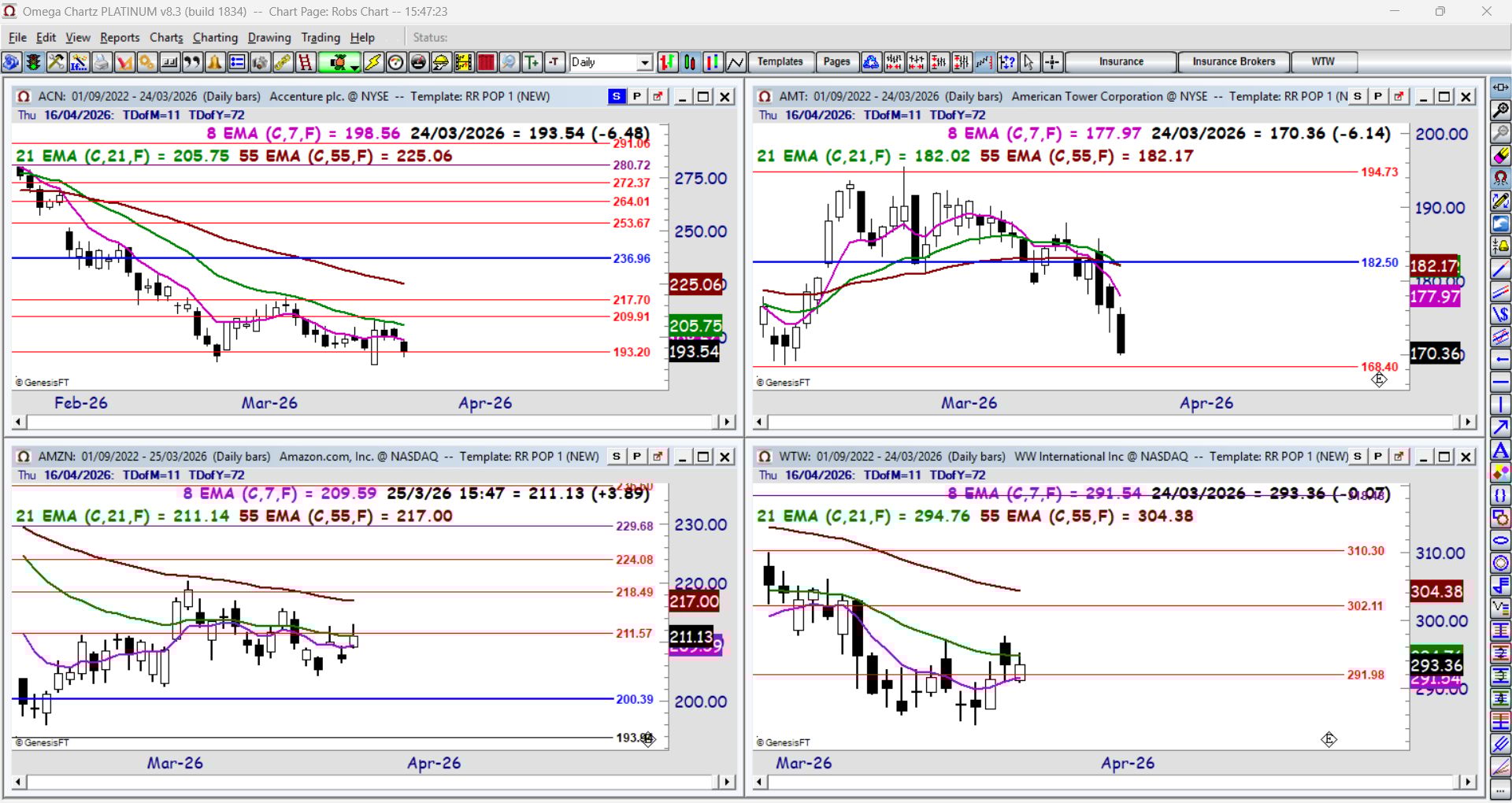Switch to red-green bar chart type
The width and height of the screenshot is (1512, 803).
click(667, 62)
